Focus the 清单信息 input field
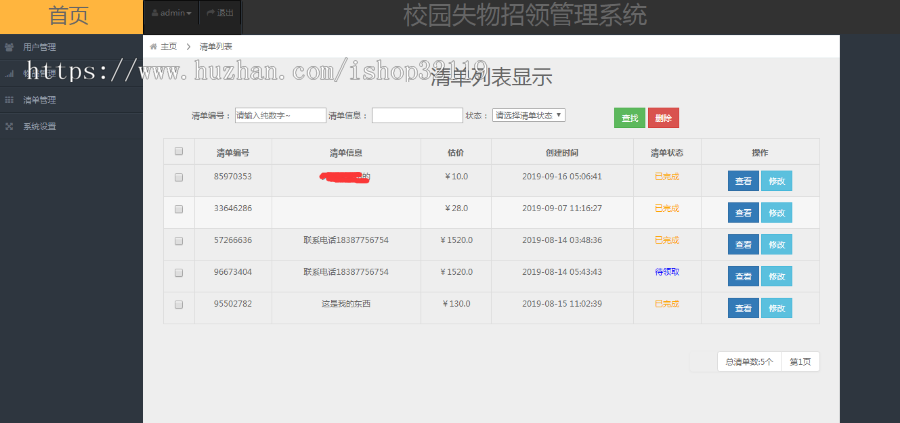This screenshot has height=423, width=900. click(417, 115)
